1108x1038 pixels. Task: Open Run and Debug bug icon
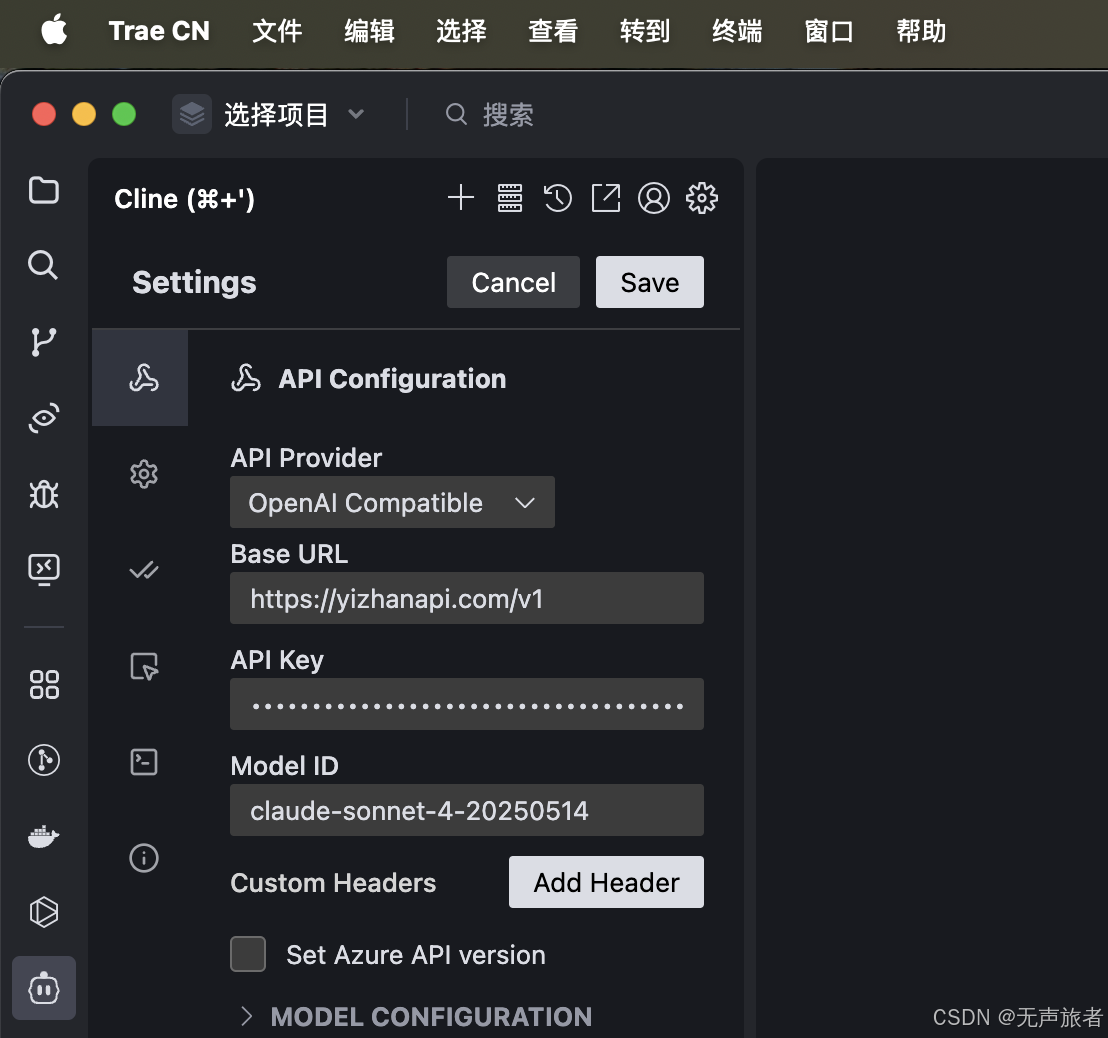(43, 493)
